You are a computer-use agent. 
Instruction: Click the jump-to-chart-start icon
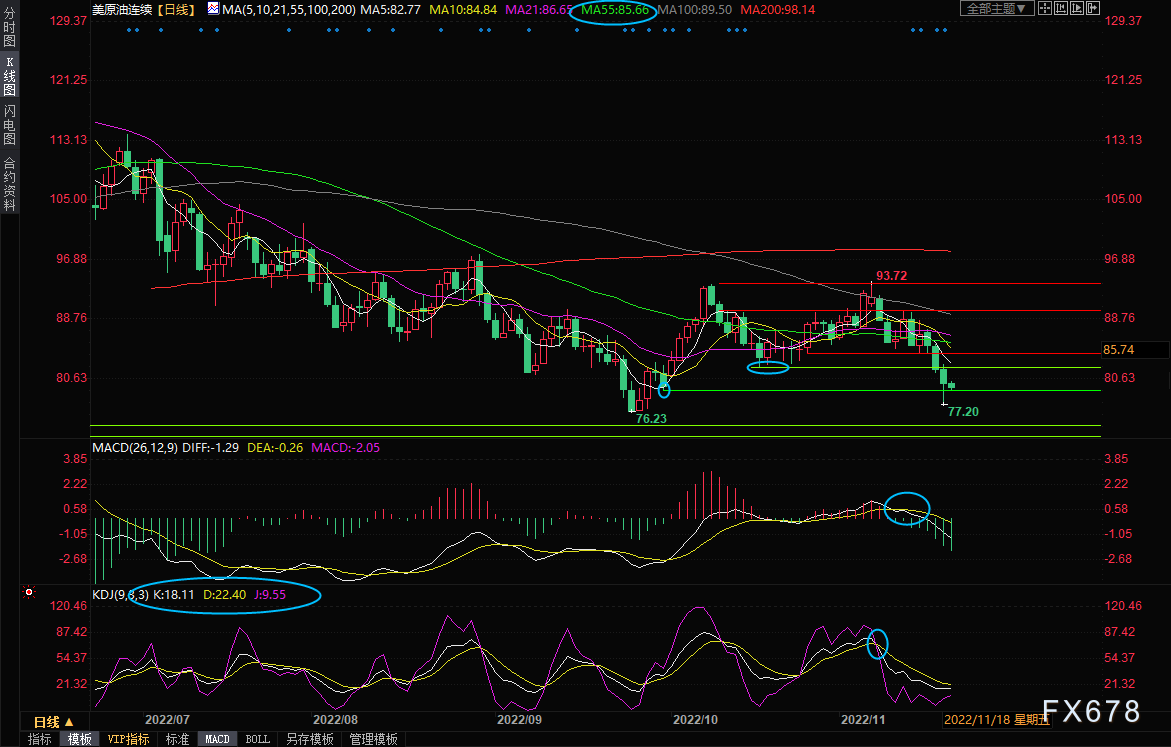[x=1061, y=8]
